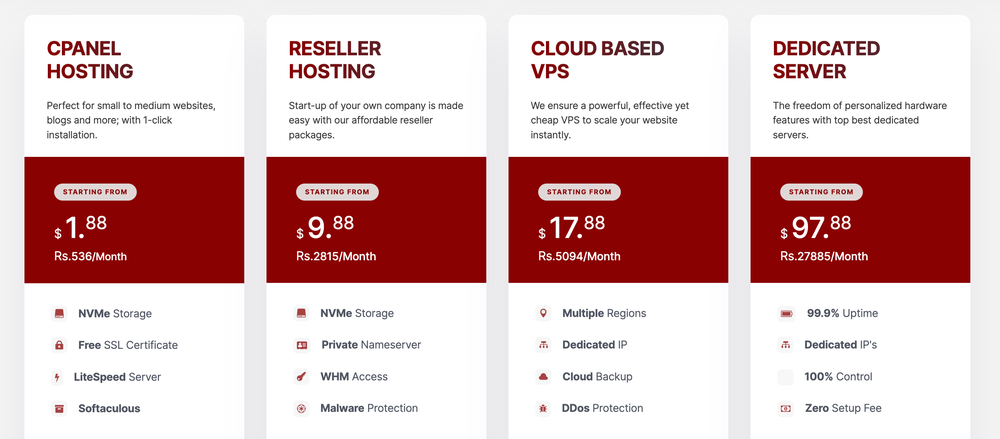Click the Private Nameserver ID card icon
Image resolution: width=1000 pixels, height=439 pixels.
[x=301, y=345]
